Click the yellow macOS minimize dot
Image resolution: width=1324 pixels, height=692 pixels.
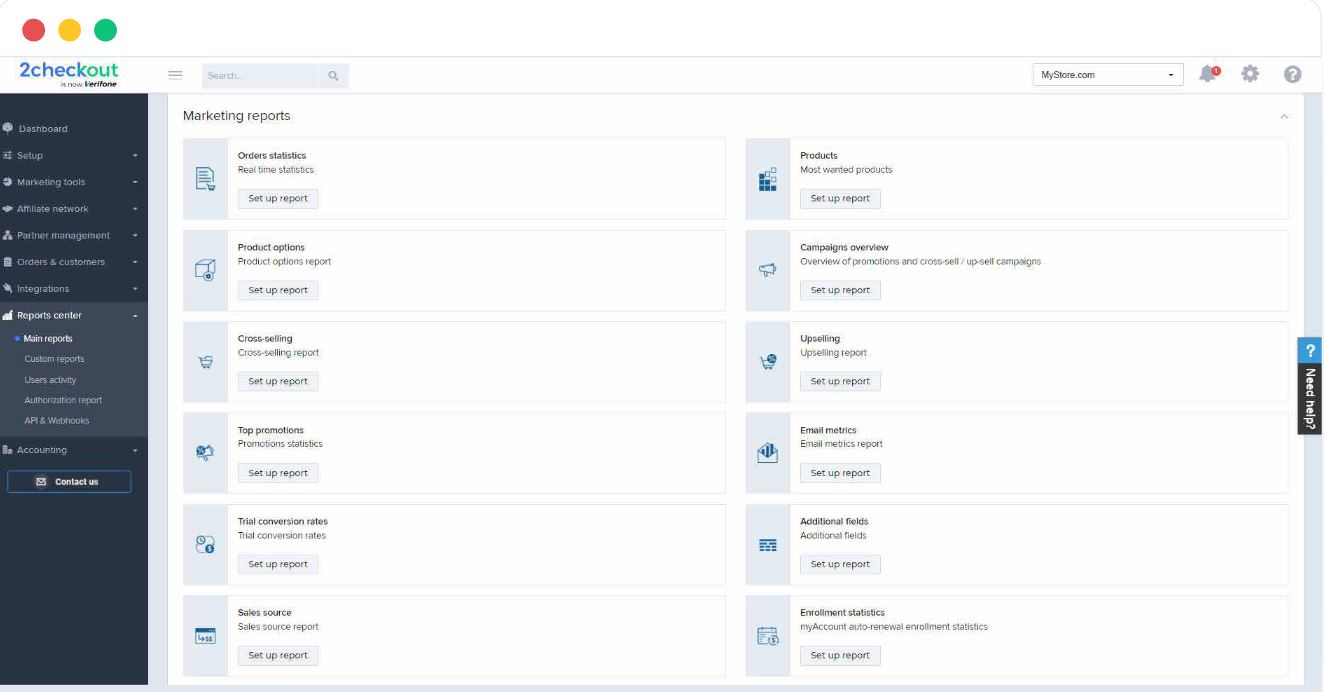tap(69, 30)
